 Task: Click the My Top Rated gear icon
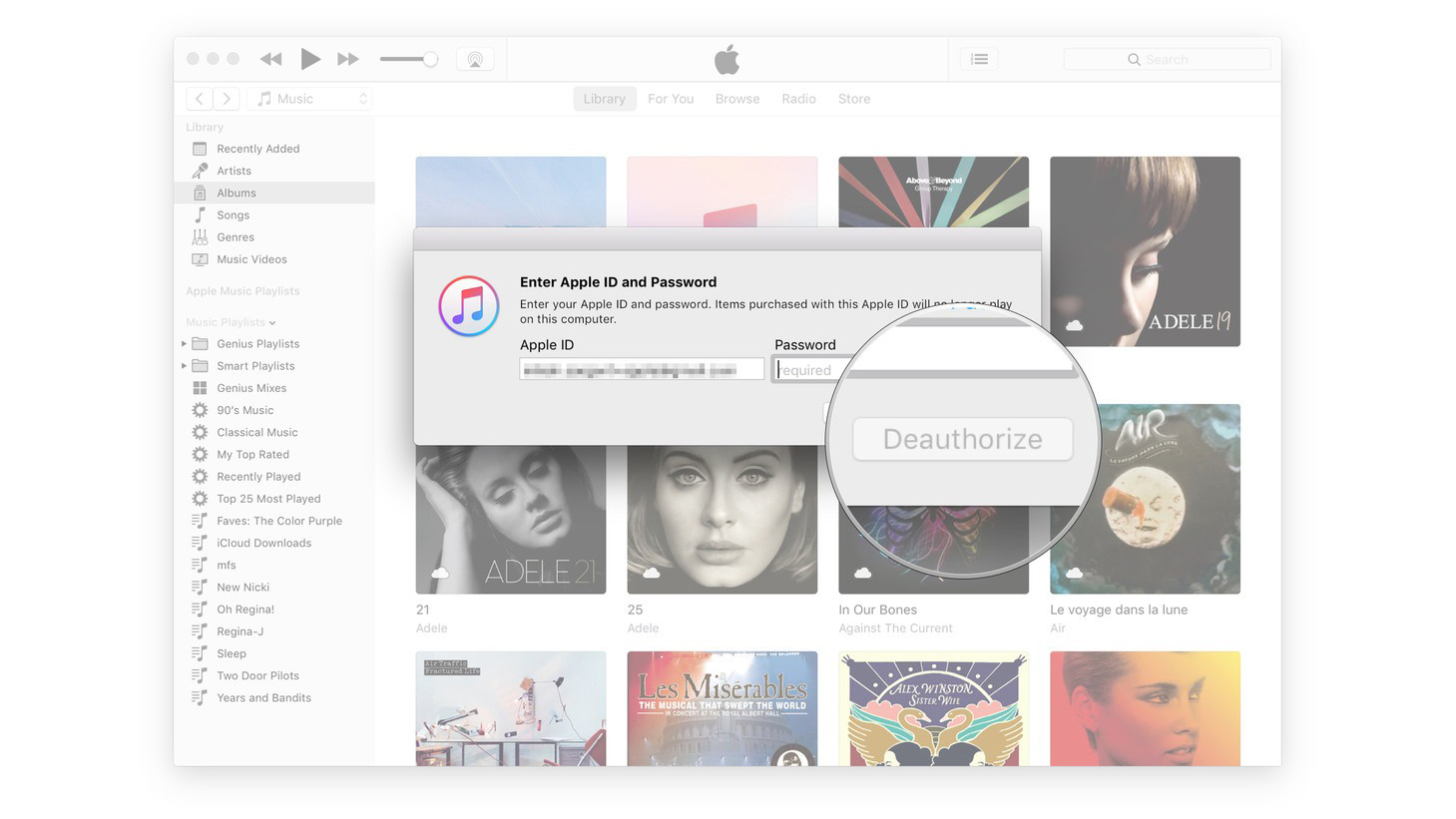point(200,454)
